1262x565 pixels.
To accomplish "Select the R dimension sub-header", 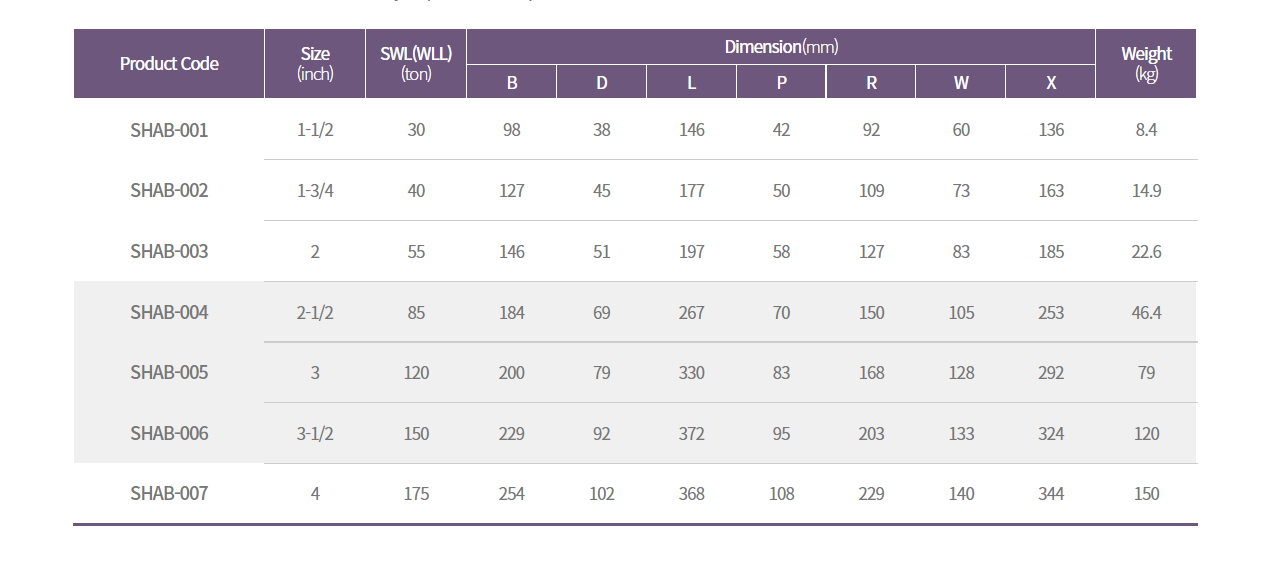I will 871,82.
